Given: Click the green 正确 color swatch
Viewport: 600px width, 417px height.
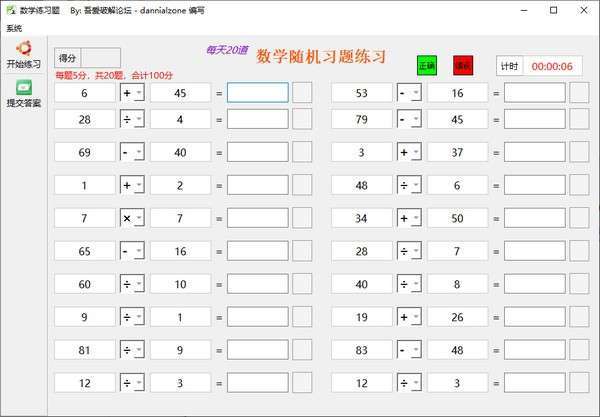Looking at the screenshot, I should tap(427, 66).
